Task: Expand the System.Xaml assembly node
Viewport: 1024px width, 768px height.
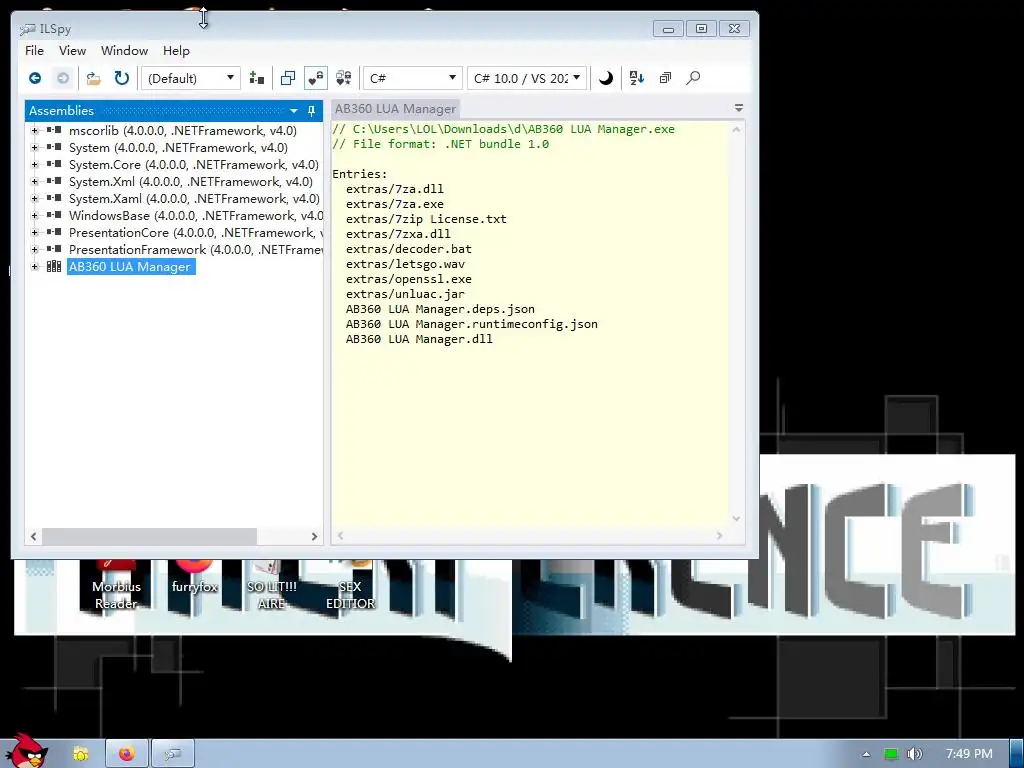Action: [x=35, y=199]
